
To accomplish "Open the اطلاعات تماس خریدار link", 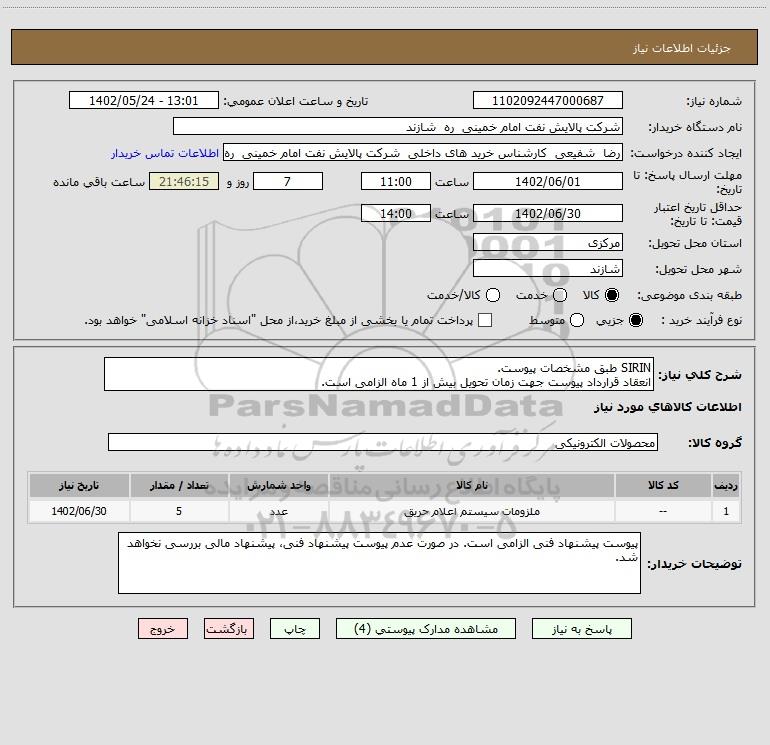I will [165, 153].
